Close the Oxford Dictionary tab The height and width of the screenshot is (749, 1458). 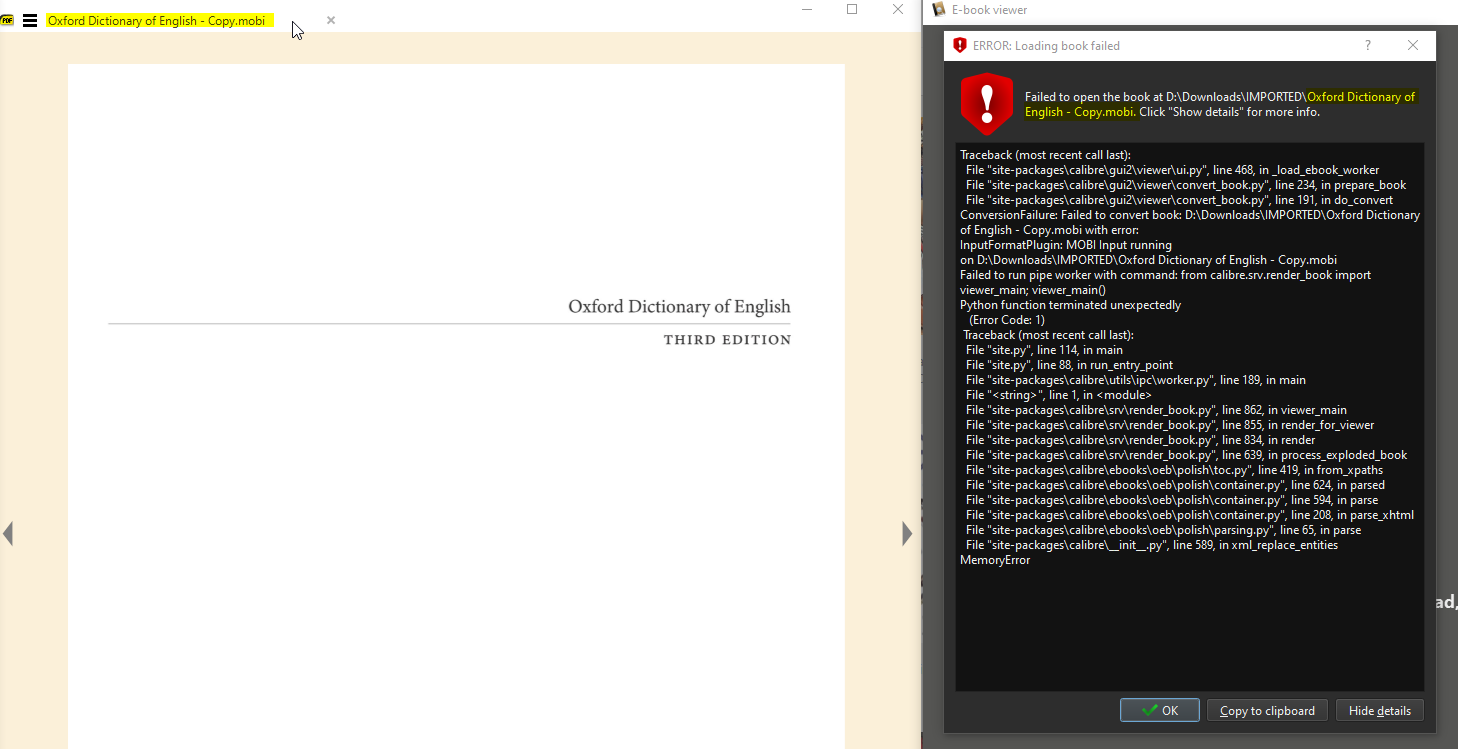[331, 20]
